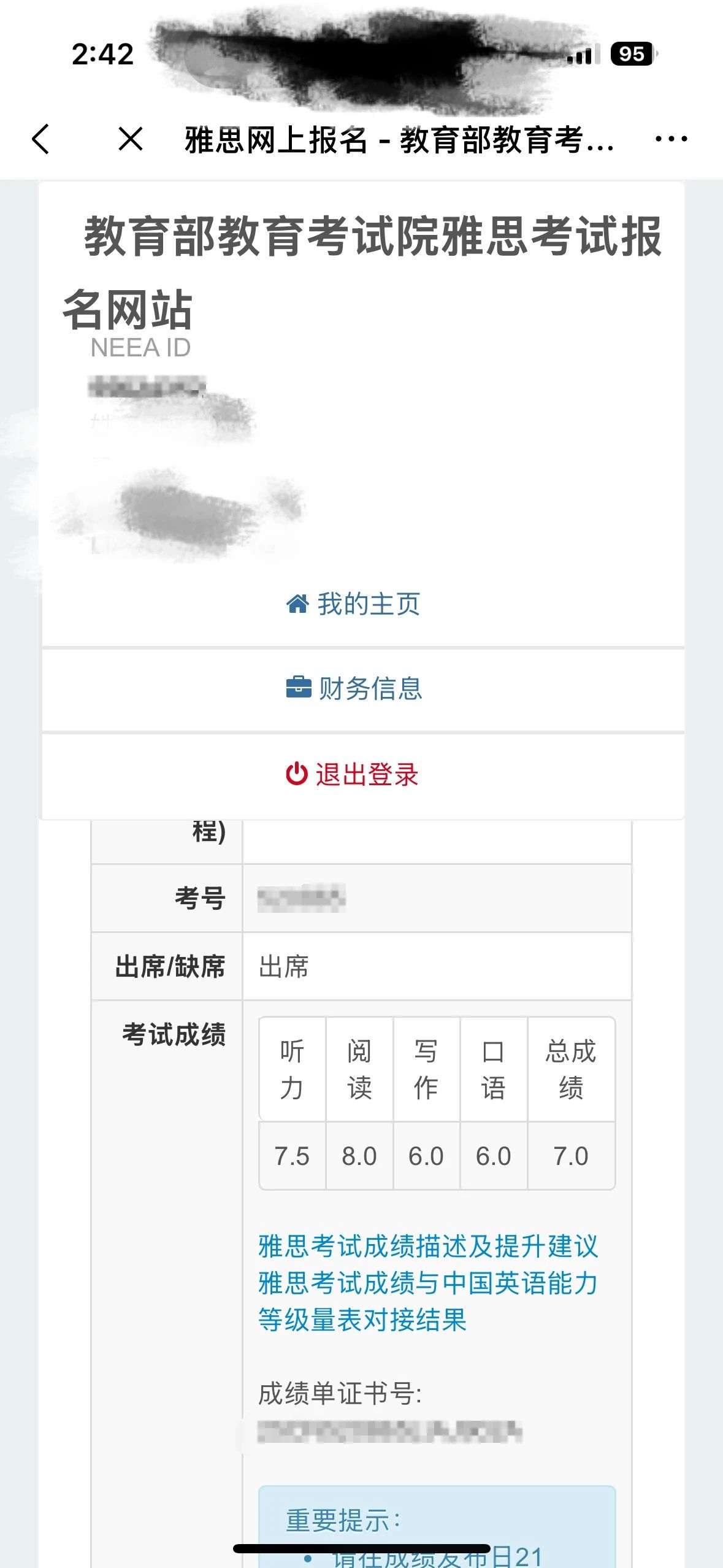Screen dimensions: 723x1568
Task: Tap the page title 雅思网上报名
Action: coord(276,140)
